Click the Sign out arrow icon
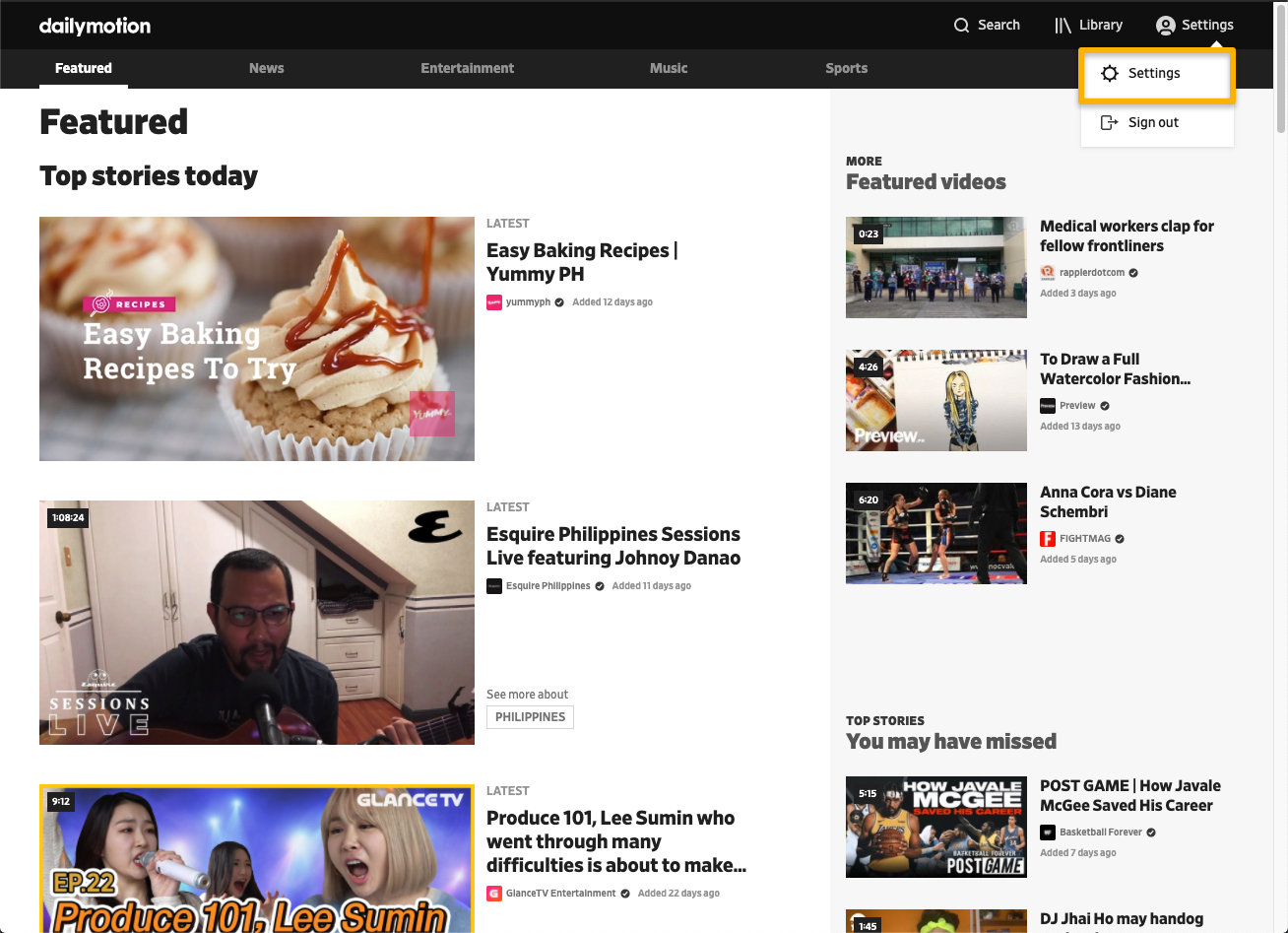1288x933 pixels. pos(1110,122)
